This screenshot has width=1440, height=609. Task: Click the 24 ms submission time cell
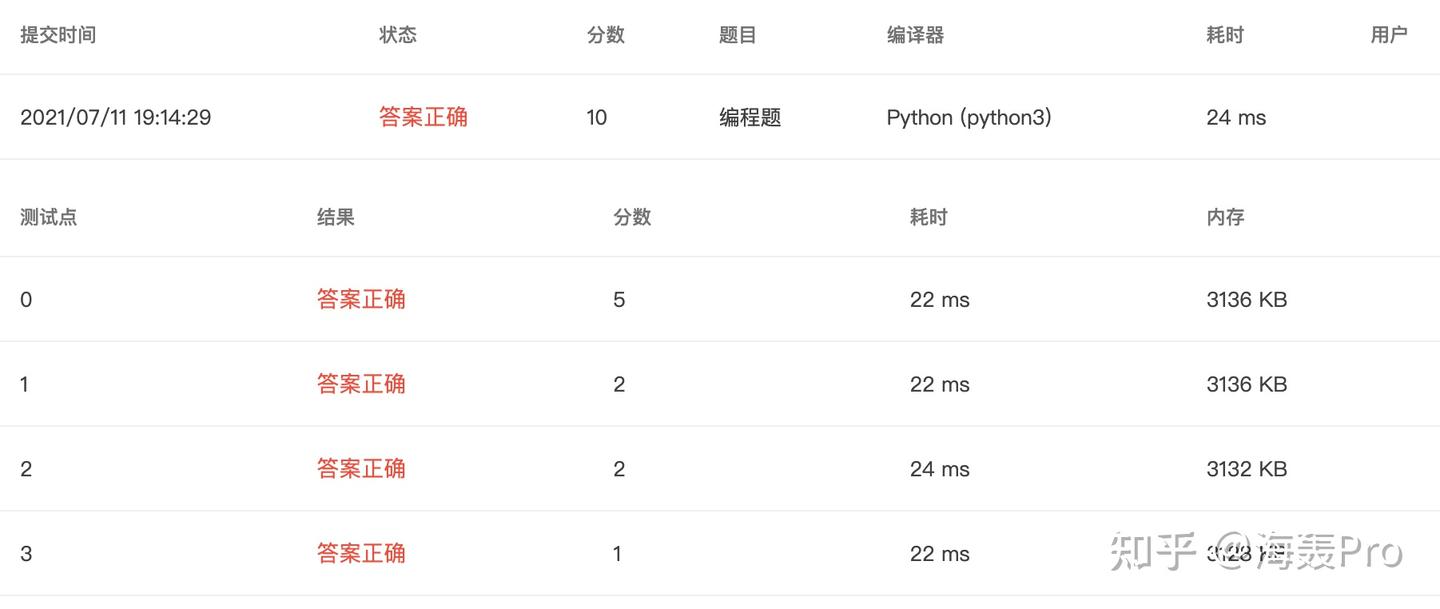[x=1236, y=117]
